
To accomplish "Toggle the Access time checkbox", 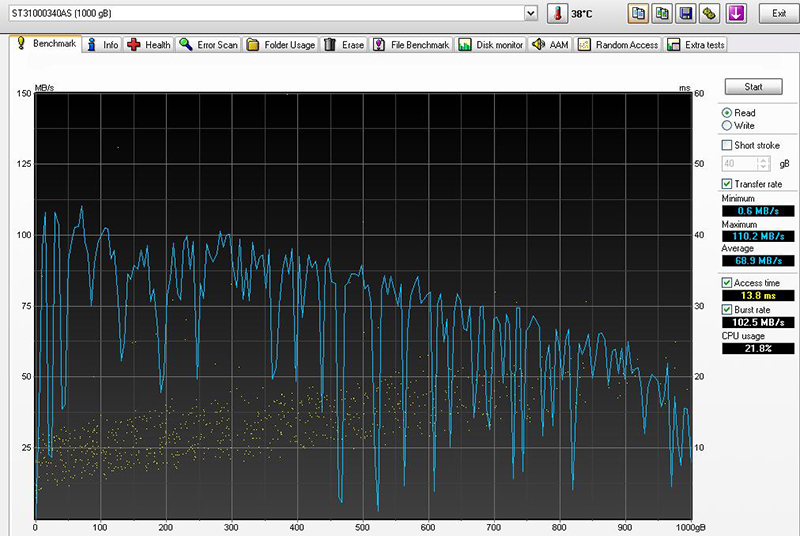I will coord(727,283).
